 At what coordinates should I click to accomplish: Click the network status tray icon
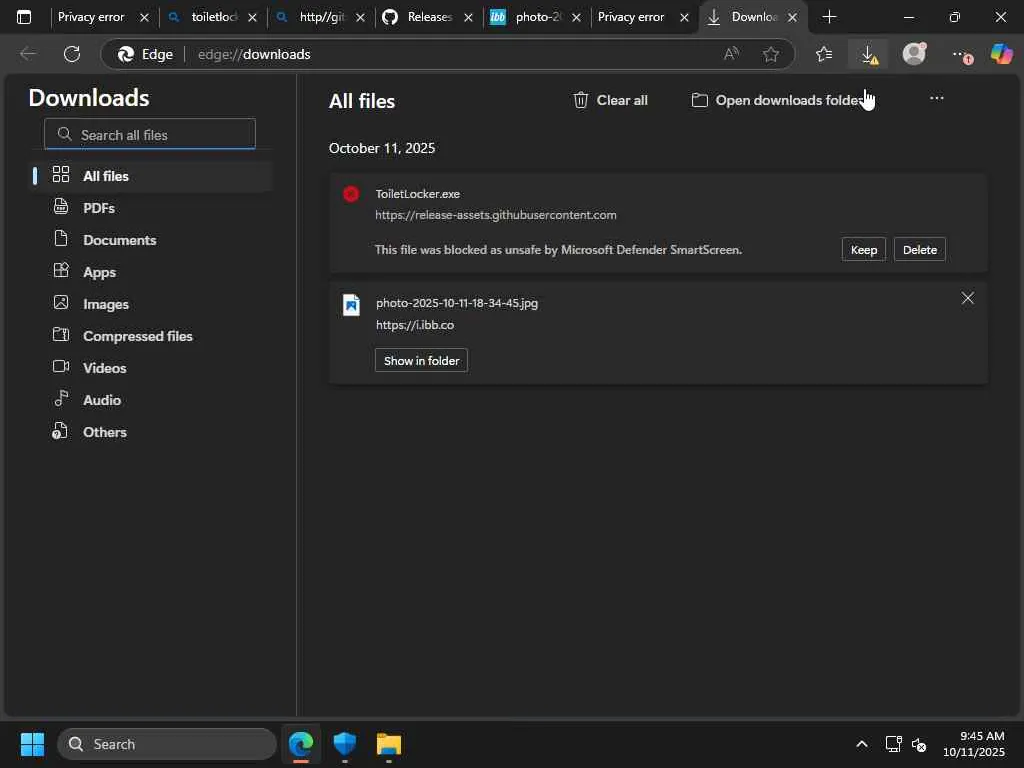(893, 744)
